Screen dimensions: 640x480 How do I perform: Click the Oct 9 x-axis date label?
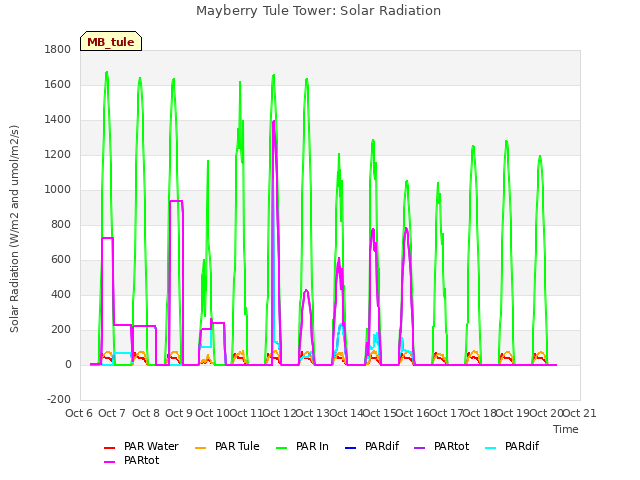pyautogui.click(x=179, y=413)
